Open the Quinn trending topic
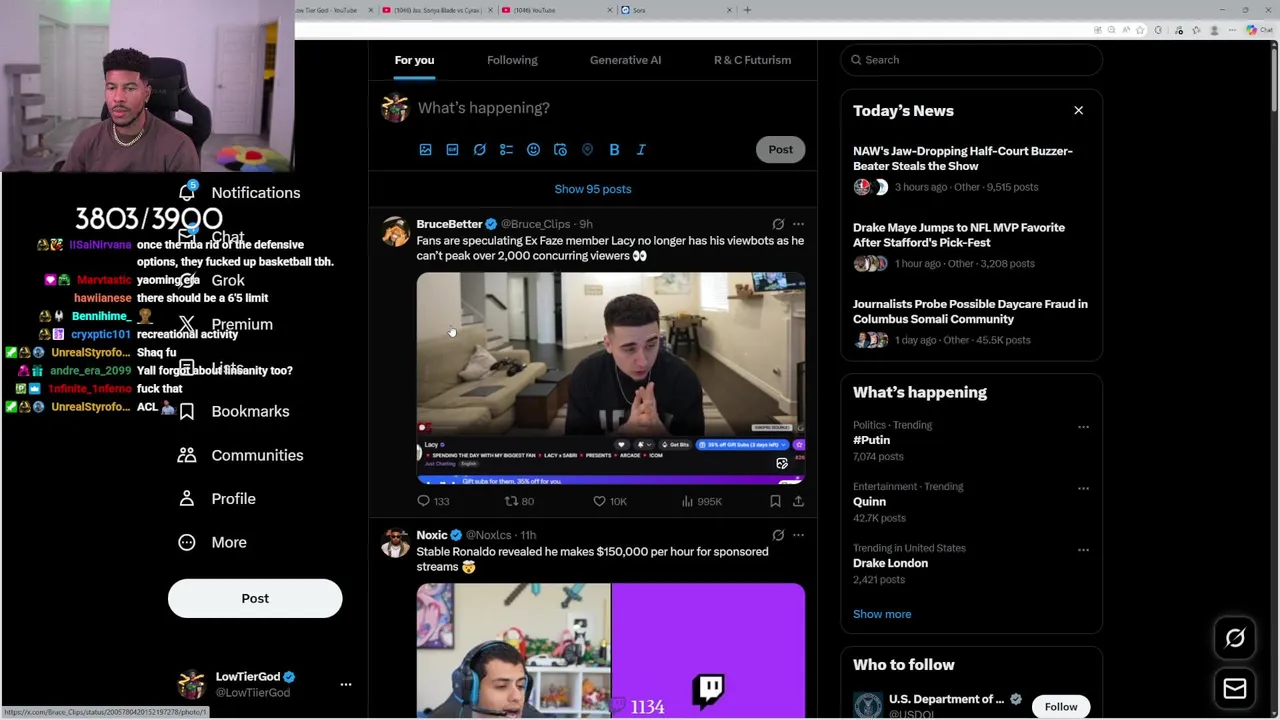The width and height of the screenshot is (1280, 720). point(869,502)
